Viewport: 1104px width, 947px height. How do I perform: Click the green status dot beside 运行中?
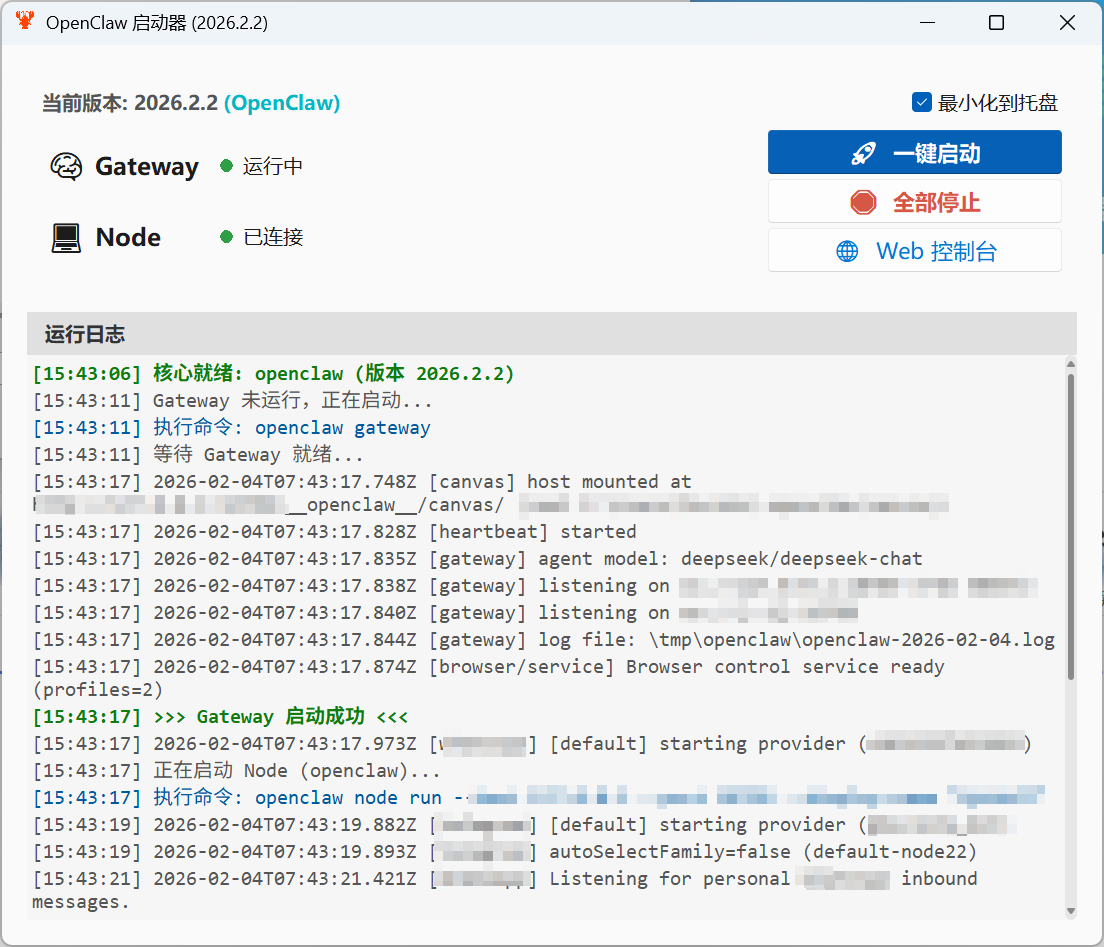click(x=226, y=166)
